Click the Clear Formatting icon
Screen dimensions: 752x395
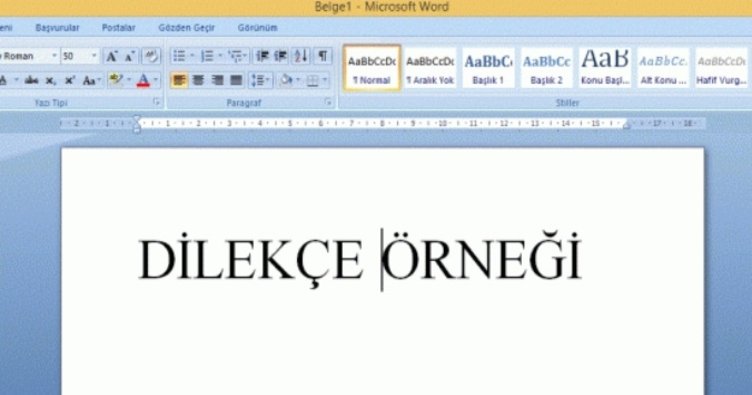coord(151,57)
